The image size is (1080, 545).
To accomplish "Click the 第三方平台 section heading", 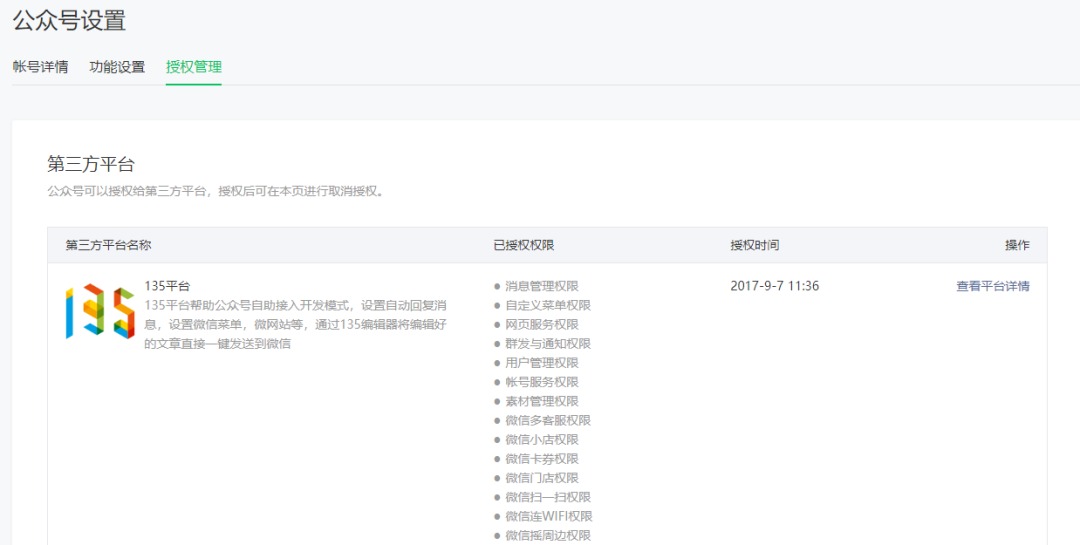I will point(90,164).
